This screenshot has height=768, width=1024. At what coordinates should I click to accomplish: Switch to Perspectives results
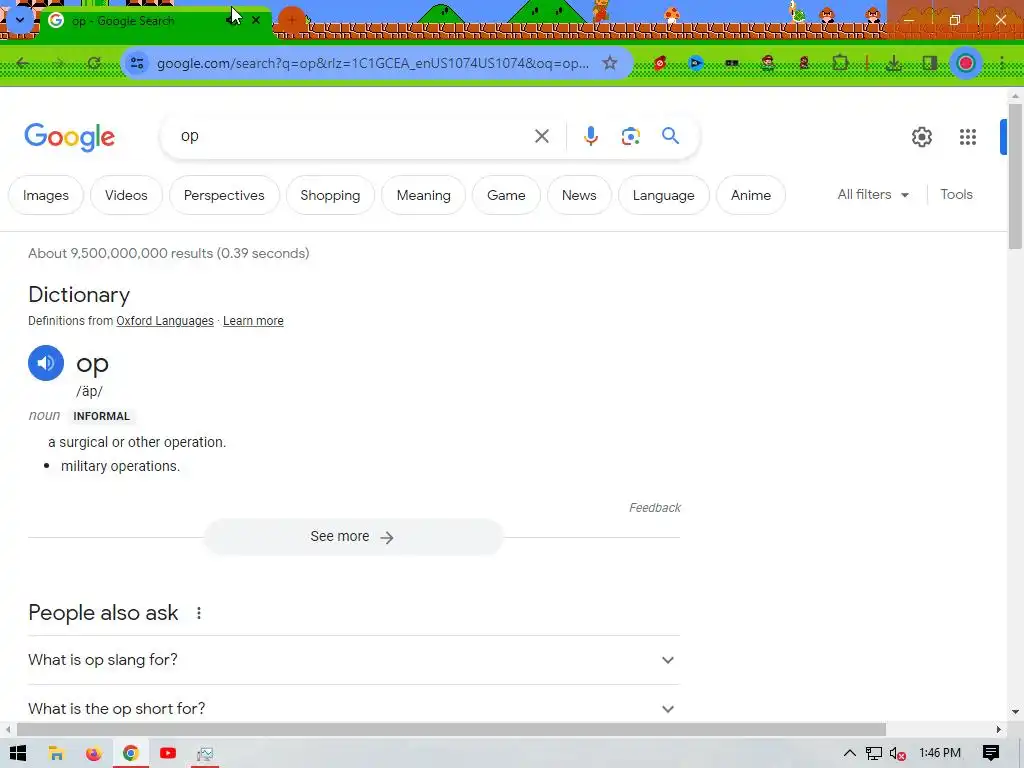point(224,195)
